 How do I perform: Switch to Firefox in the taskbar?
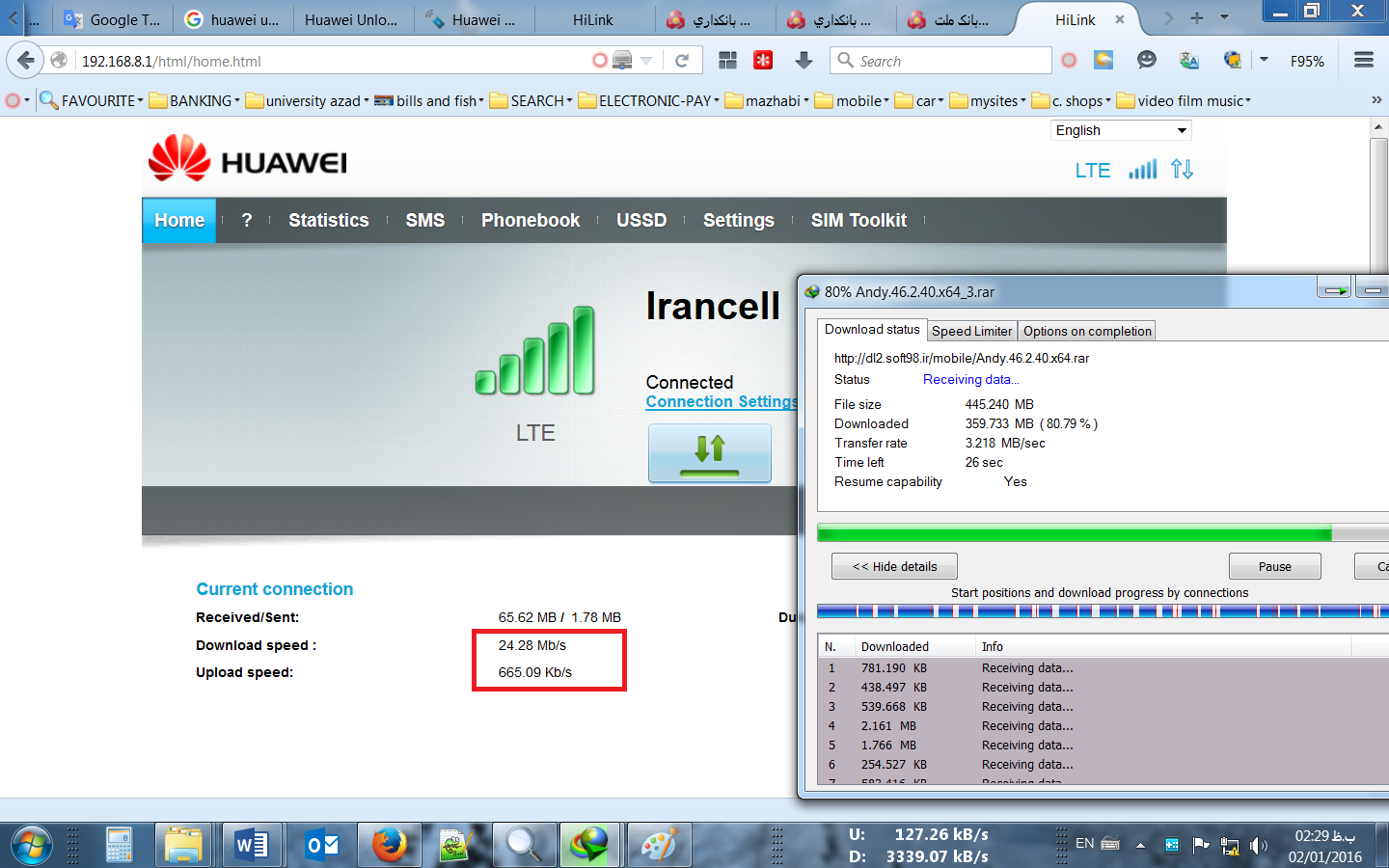[x=389, y=846]
